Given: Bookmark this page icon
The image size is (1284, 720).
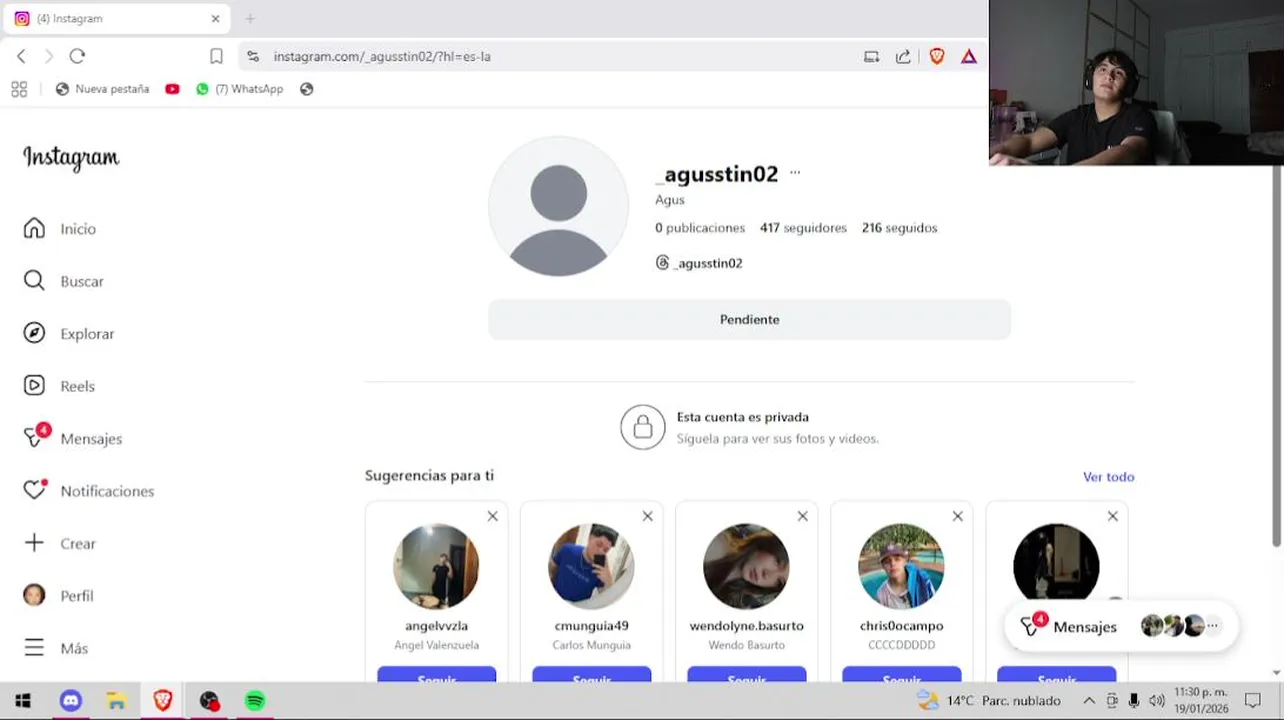Looking at the screenshot, I should tap(216, 56).
